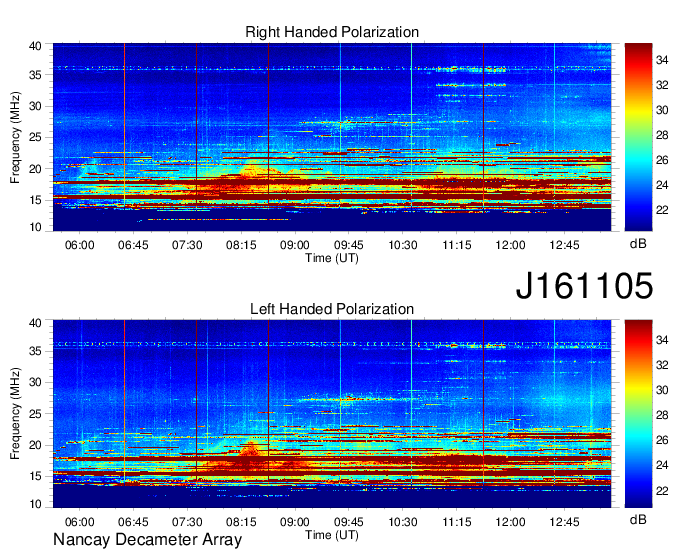Click 11:15 time tick on left-handed plot

[457, 522]
